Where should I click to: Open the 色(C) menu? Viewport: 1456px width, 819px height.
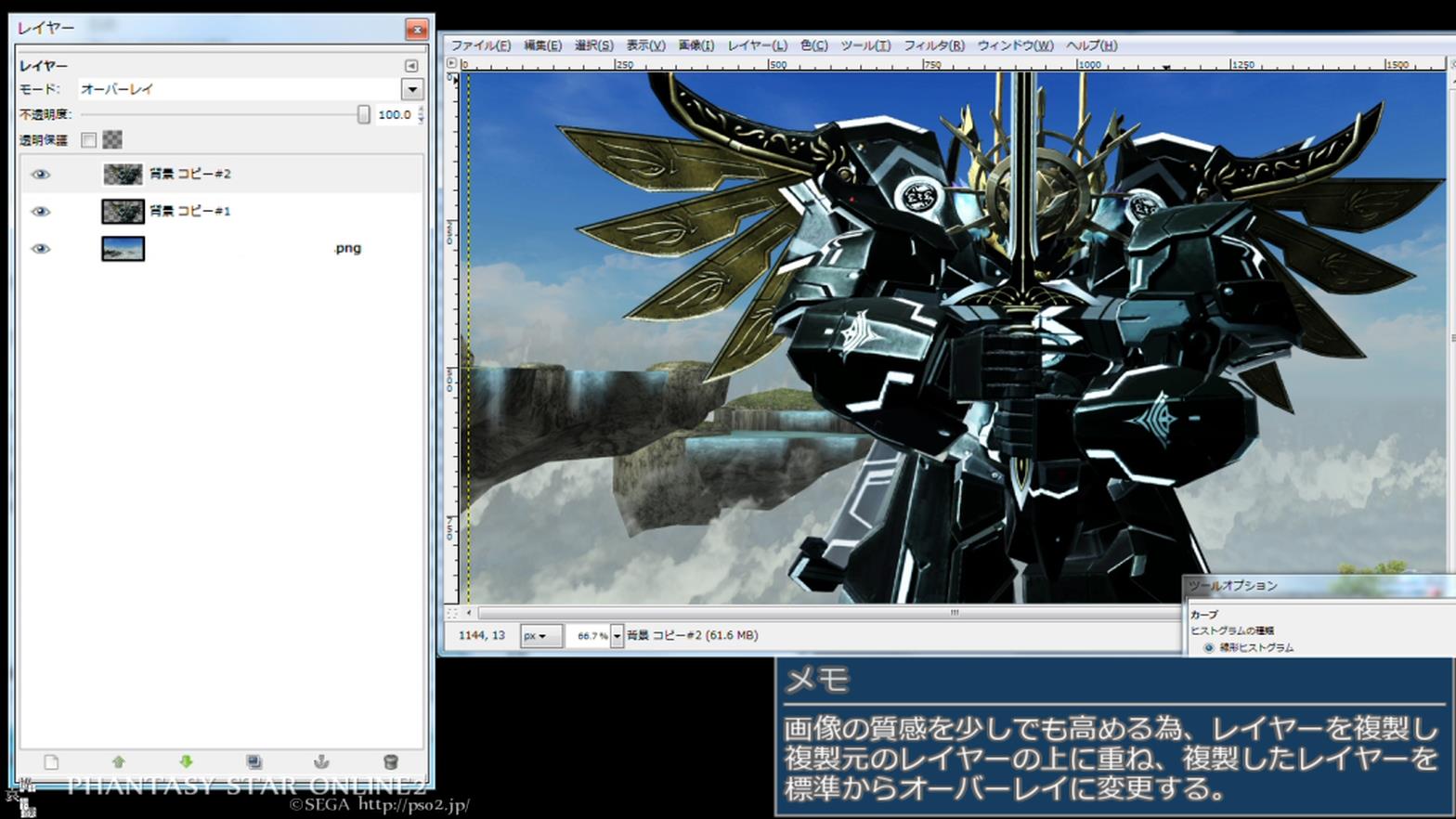click(813, 45)
